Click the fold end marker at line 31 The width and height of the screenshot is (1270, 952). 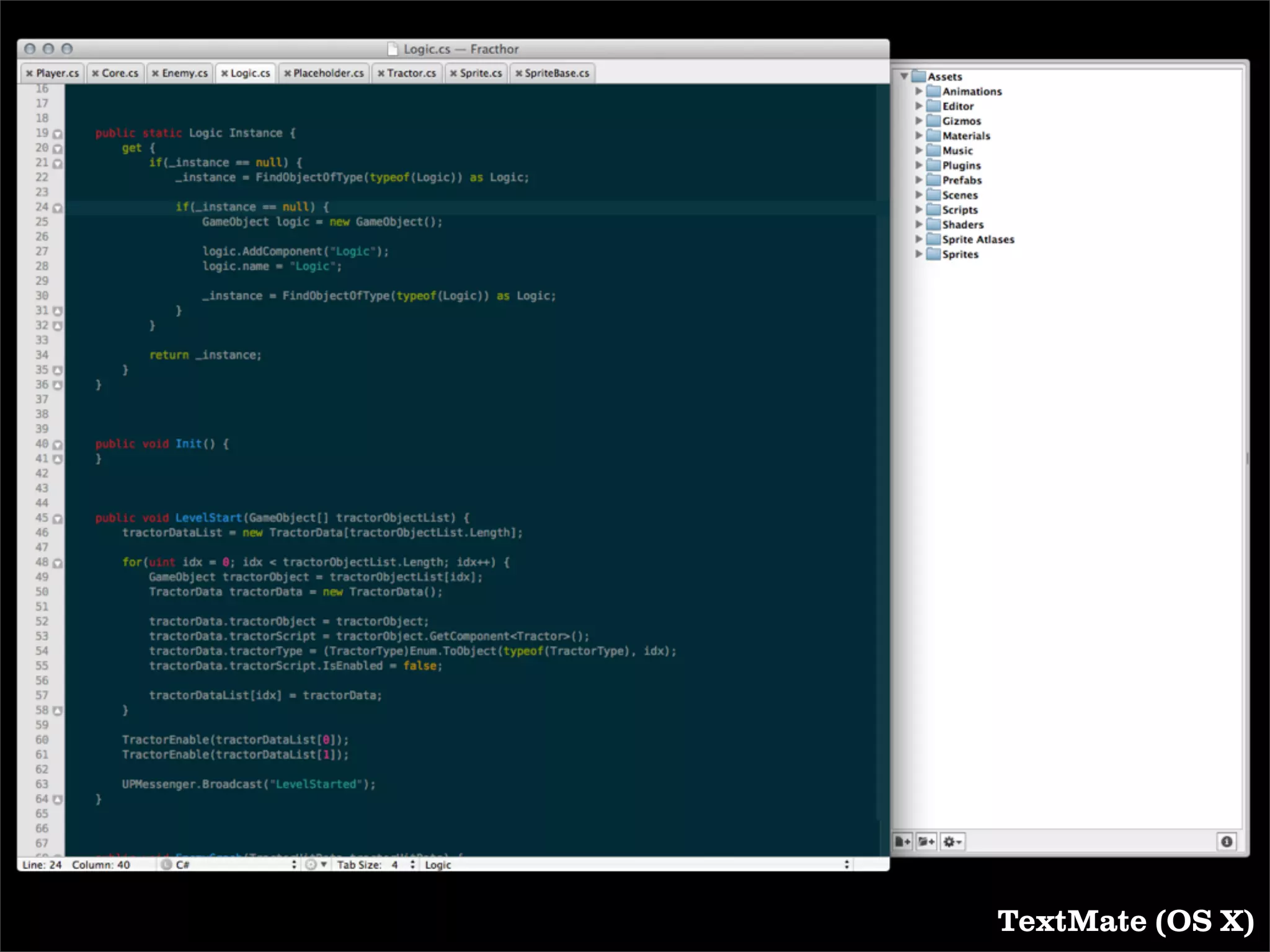pos(58,311)
